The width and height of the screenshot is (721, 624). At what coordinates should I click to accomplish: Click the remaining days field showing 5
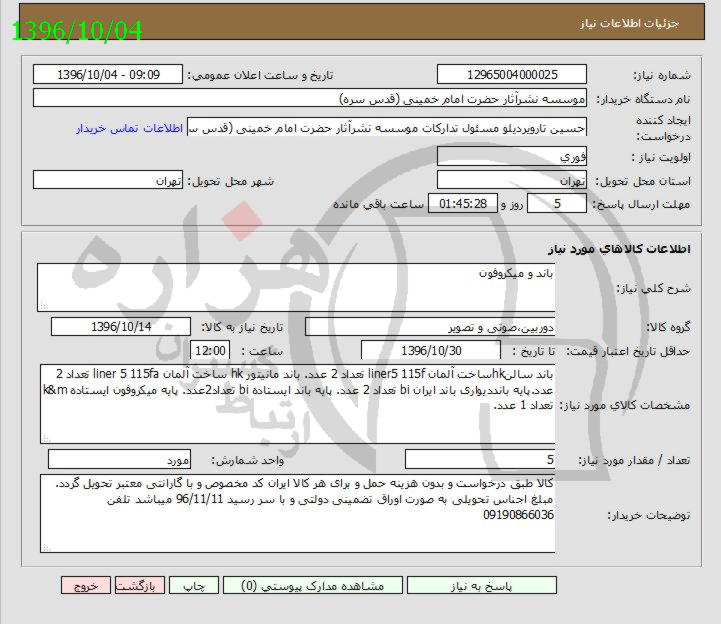point(557,203)
